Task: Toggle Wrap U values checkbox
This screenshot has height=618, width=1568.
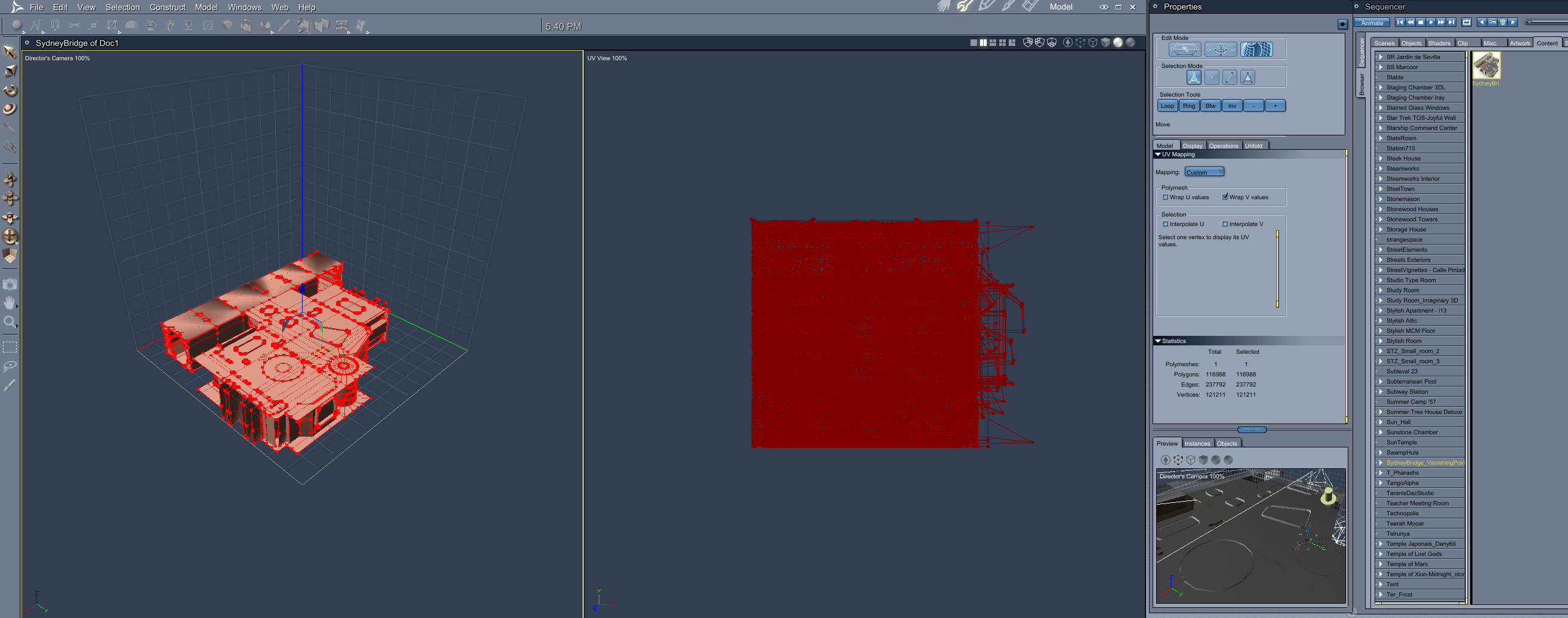Action: [1165, 197]
